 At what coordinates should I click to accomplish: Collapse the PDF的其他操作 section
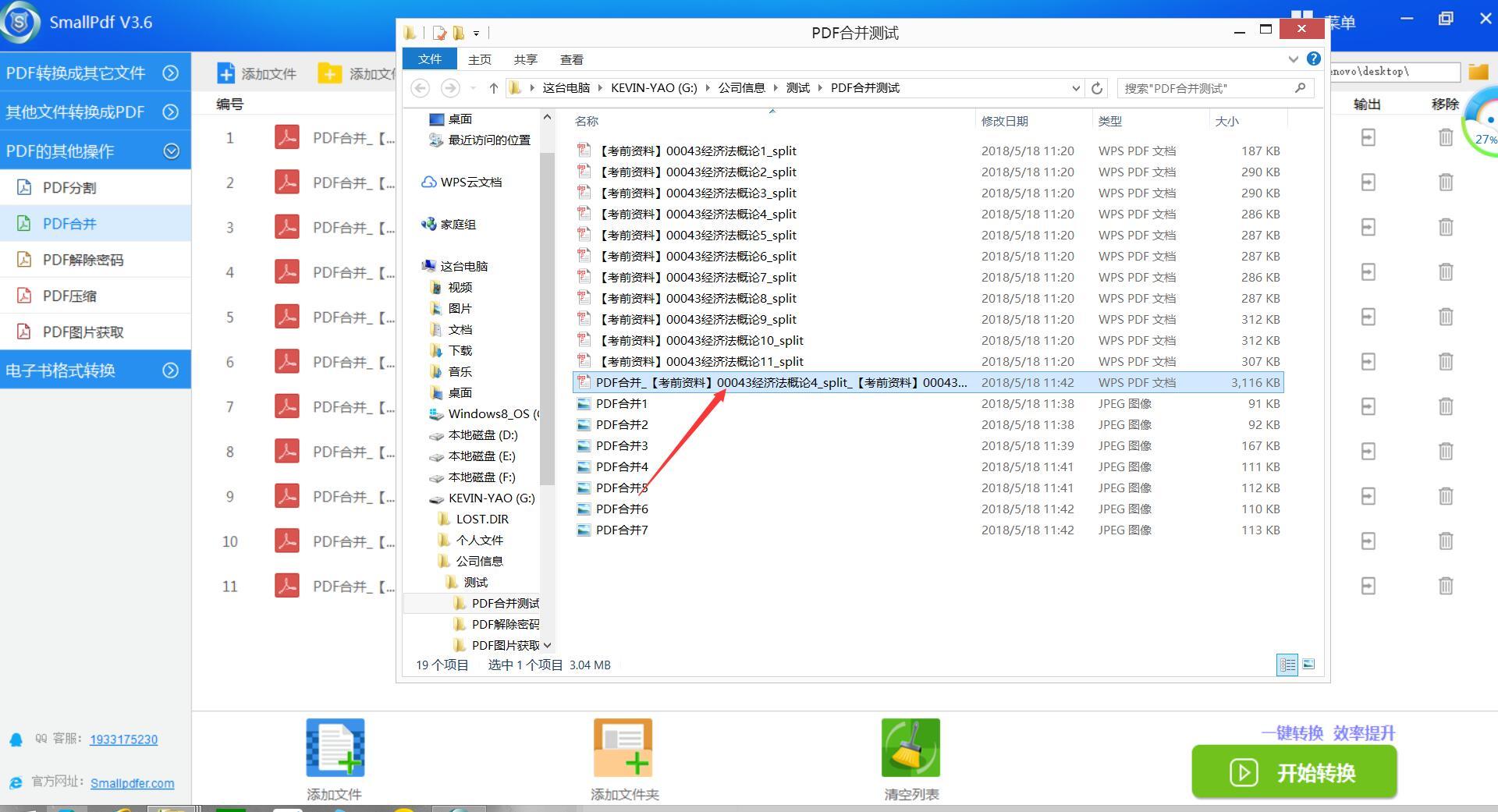(x=171, y=151)
